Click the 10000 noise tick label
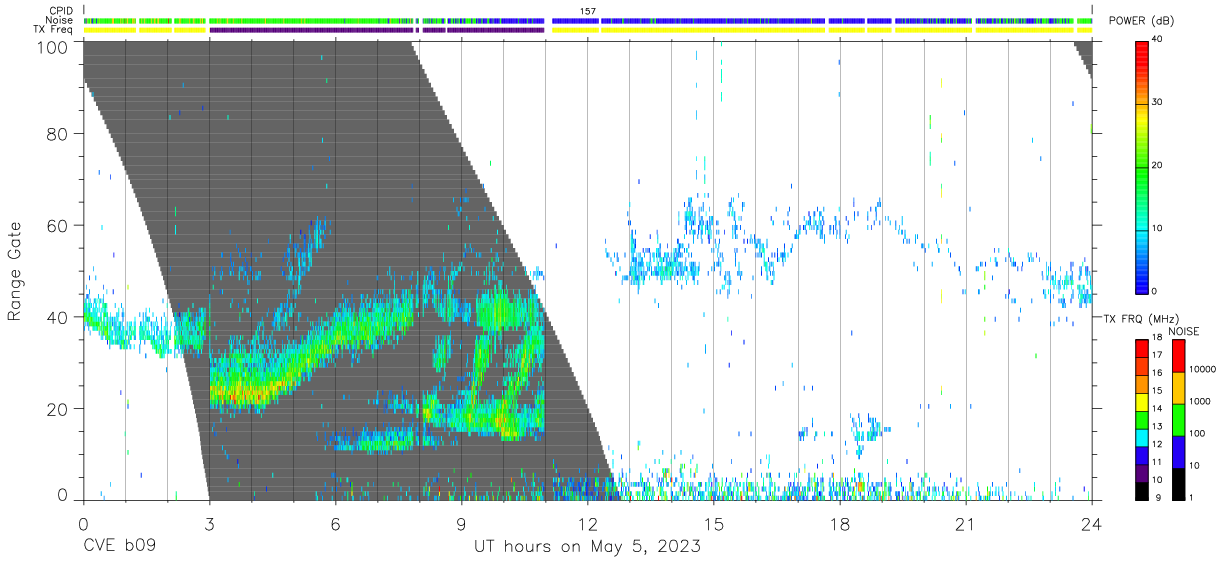 pyautogui.click(x=1204, y=370)
